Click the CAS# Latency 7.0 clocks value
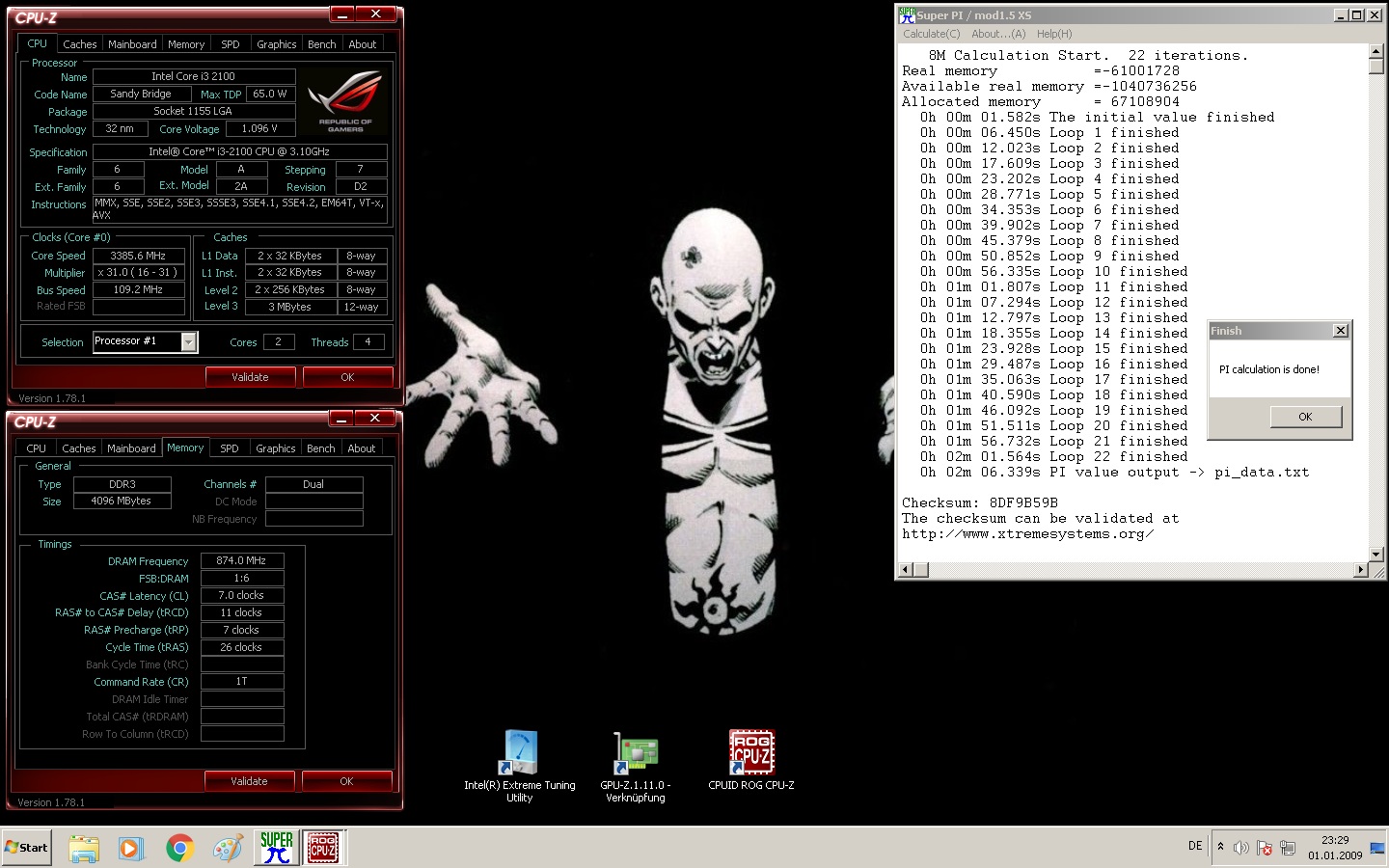Image resolution: width=1389 pixels, height=868 pixels. (x=241, y=595)
